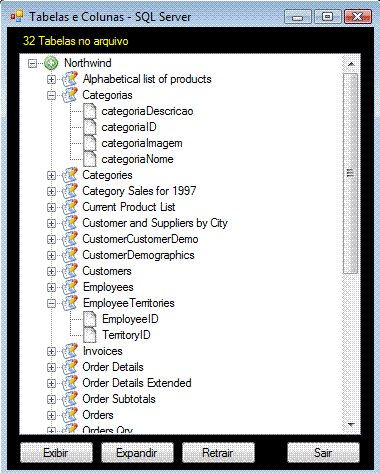Expand the Current Product List node
This screenshot has width=380, height=473.
[x=51, y=207]
